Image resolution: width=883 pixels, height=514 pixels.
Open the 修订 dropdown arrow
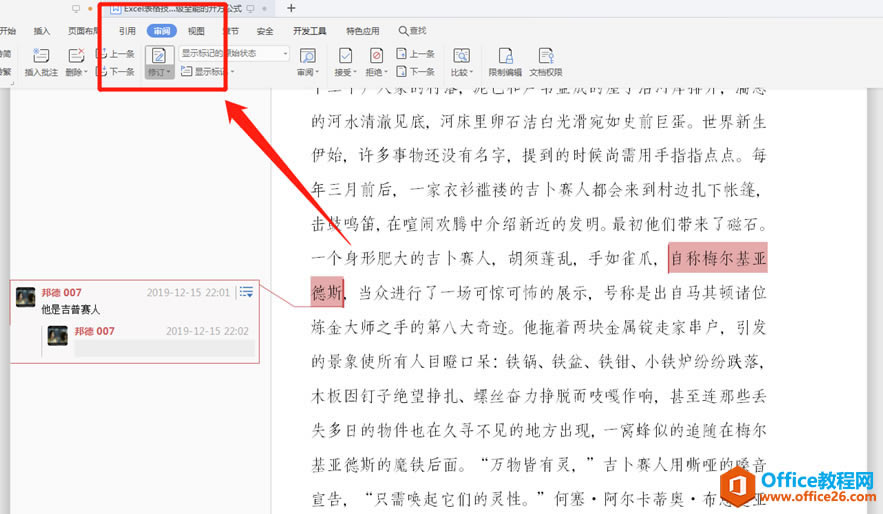pos(168,72)
